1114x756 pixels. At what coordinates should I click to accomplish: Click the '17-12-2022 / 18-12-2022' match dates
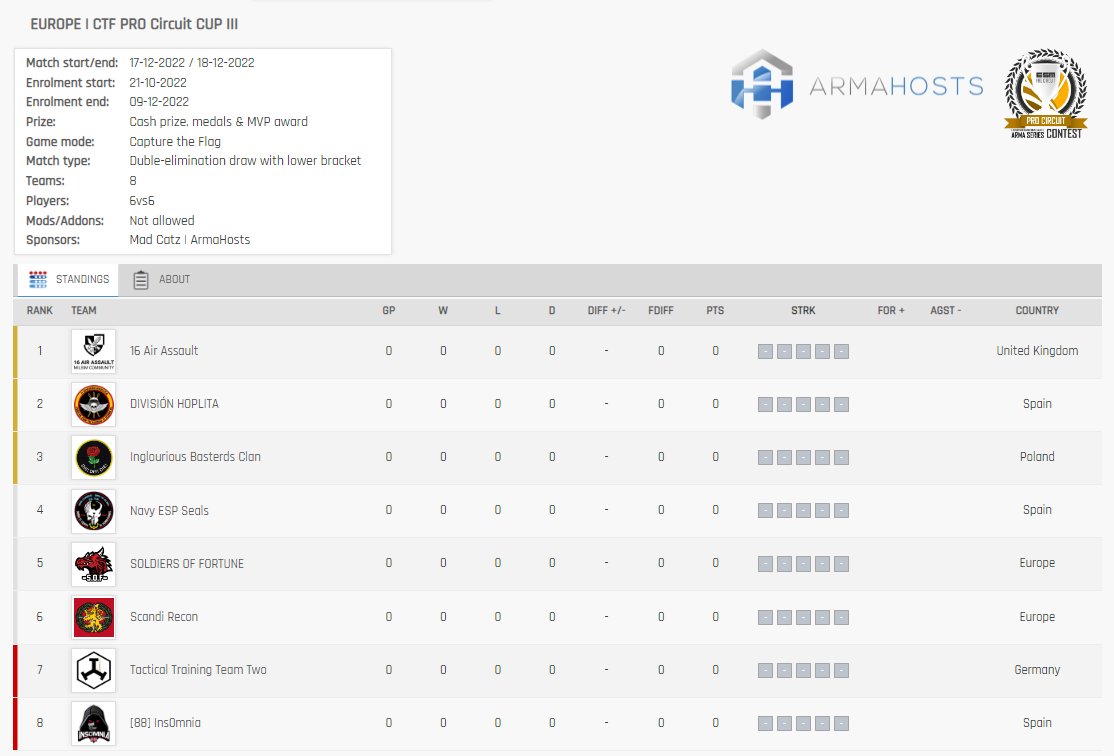tap(192, 63)
